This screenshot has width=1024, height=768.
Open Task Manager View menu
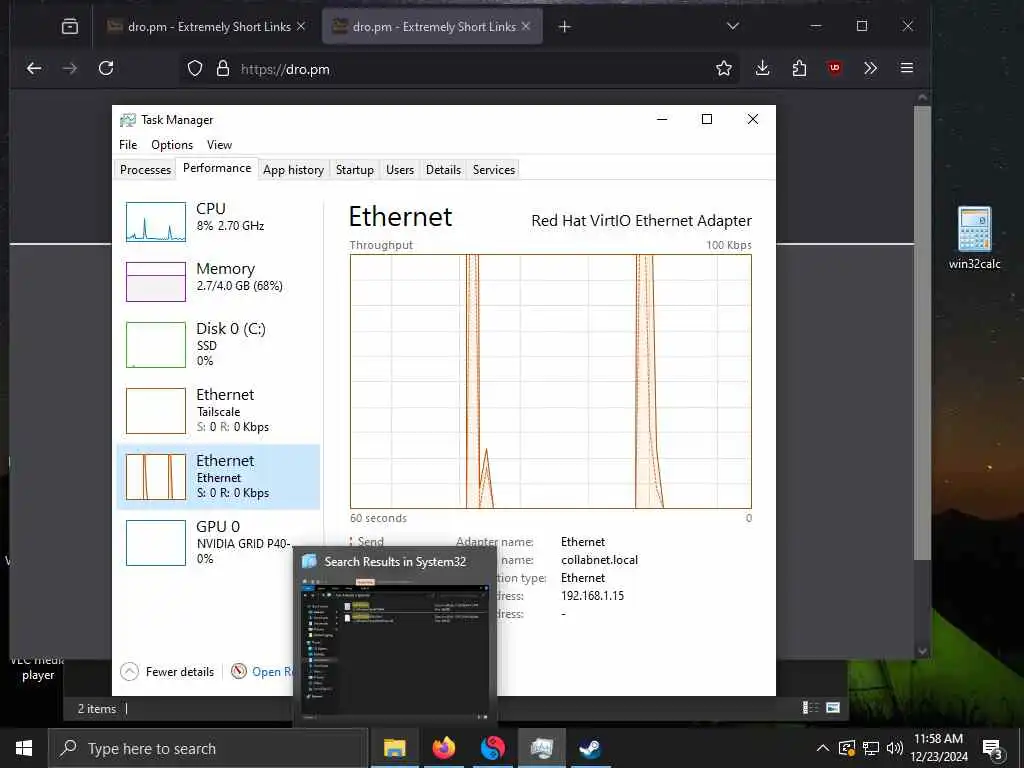[219, 145]
